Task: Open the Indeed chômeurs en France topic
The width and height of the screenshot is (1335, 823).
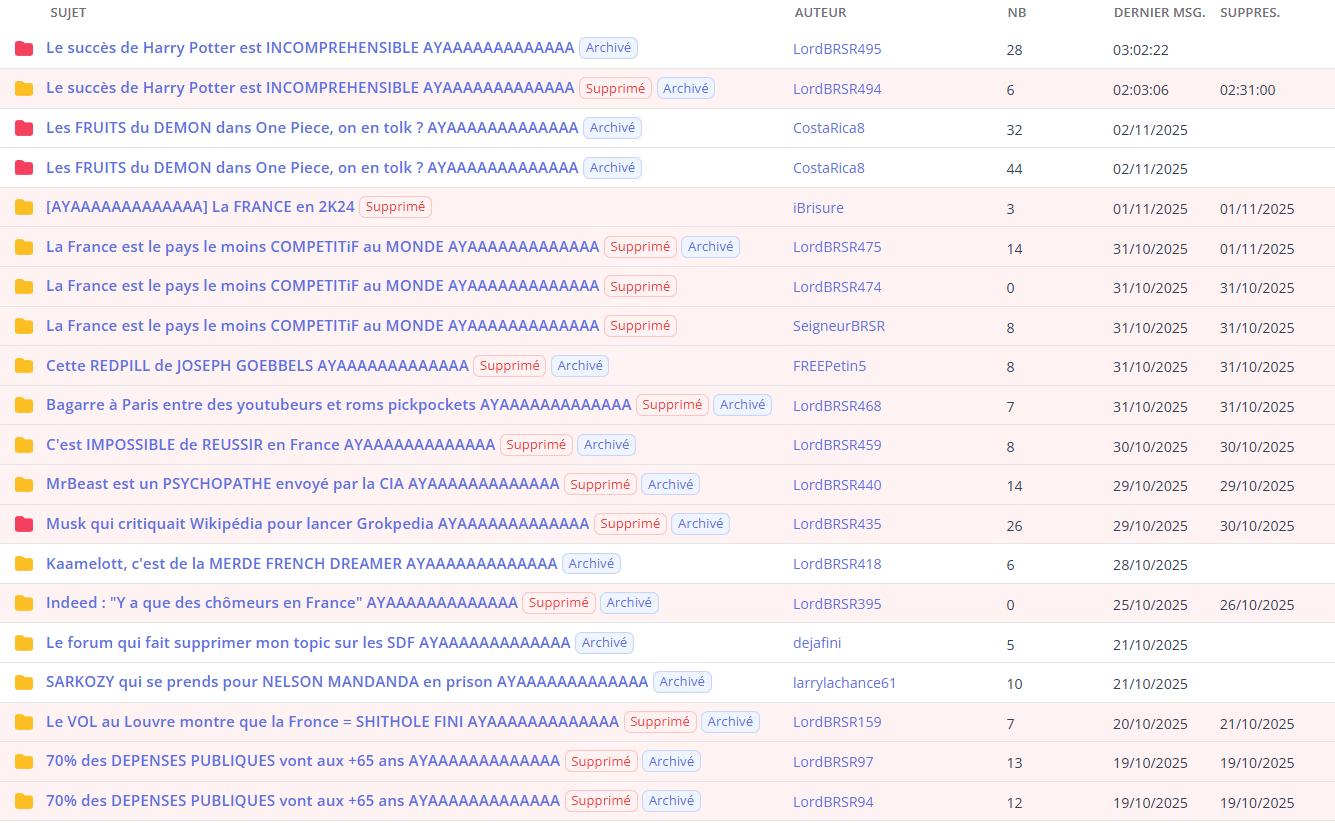Action: [x=281, y=603]
